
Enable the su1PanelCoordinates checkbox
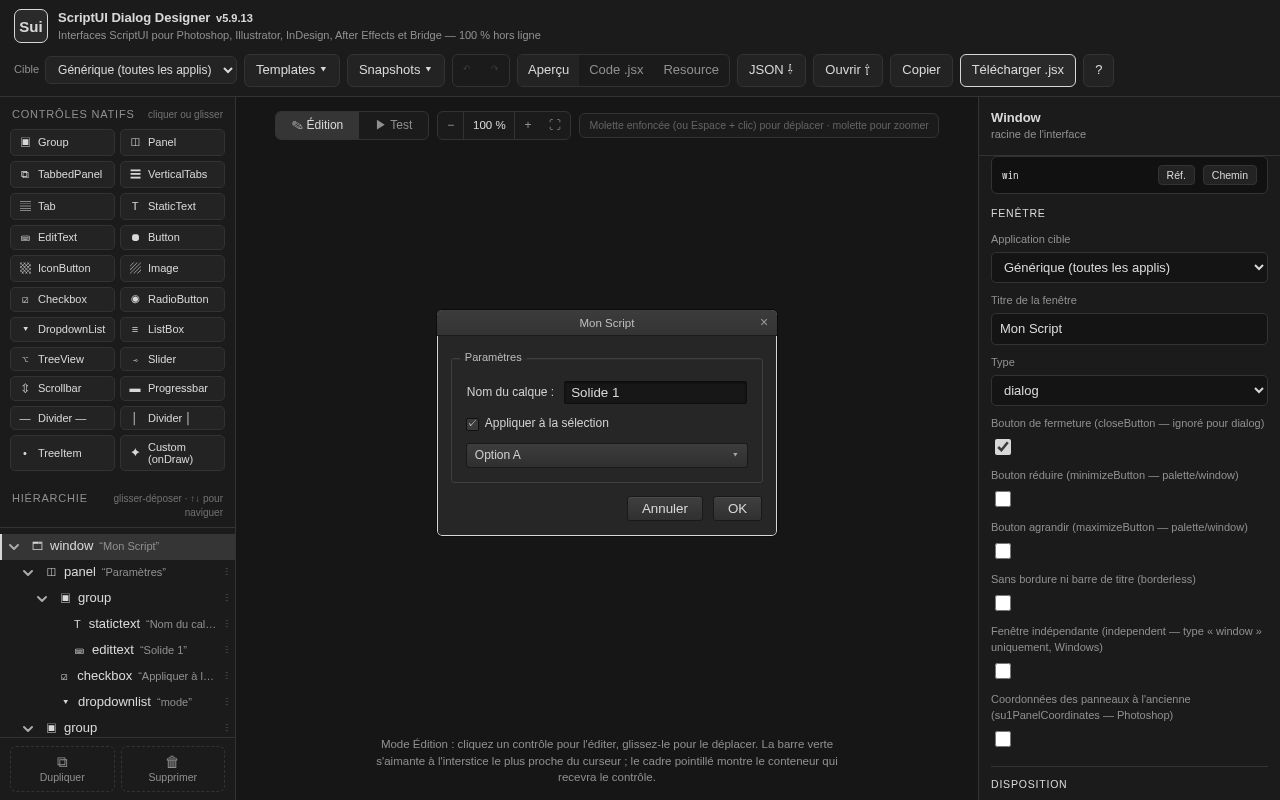1003,739
